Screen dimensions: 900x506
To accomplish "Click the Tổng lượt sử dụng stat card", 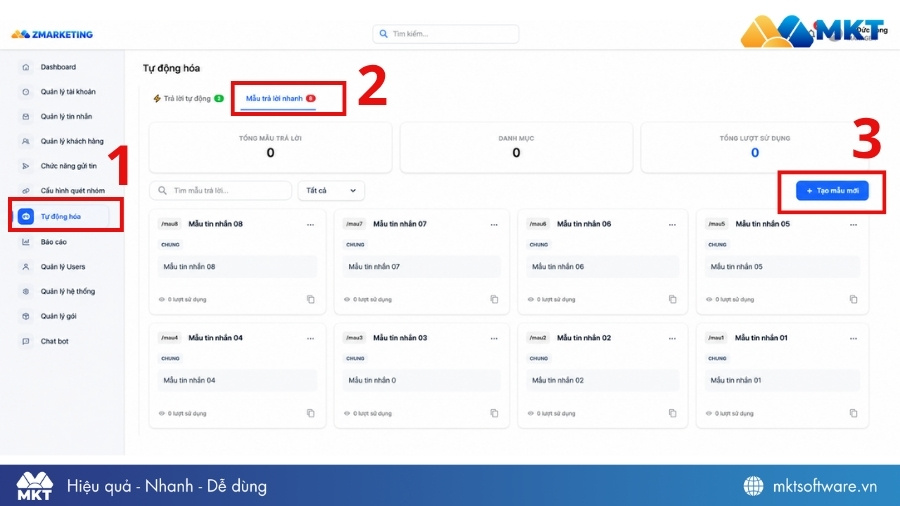I will point(755,147).
